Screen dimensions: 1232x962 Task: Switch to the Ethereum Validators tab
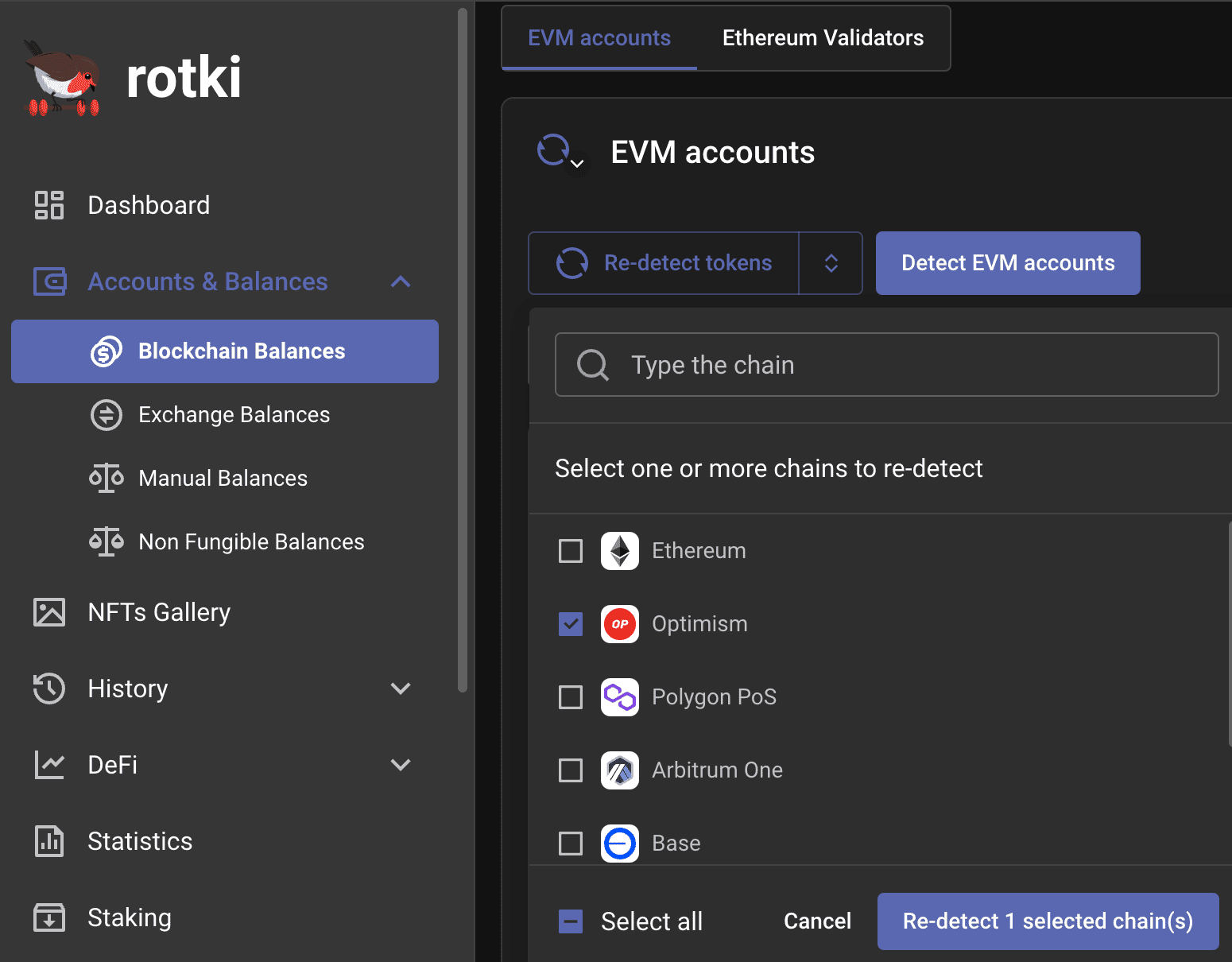point(823,38)
